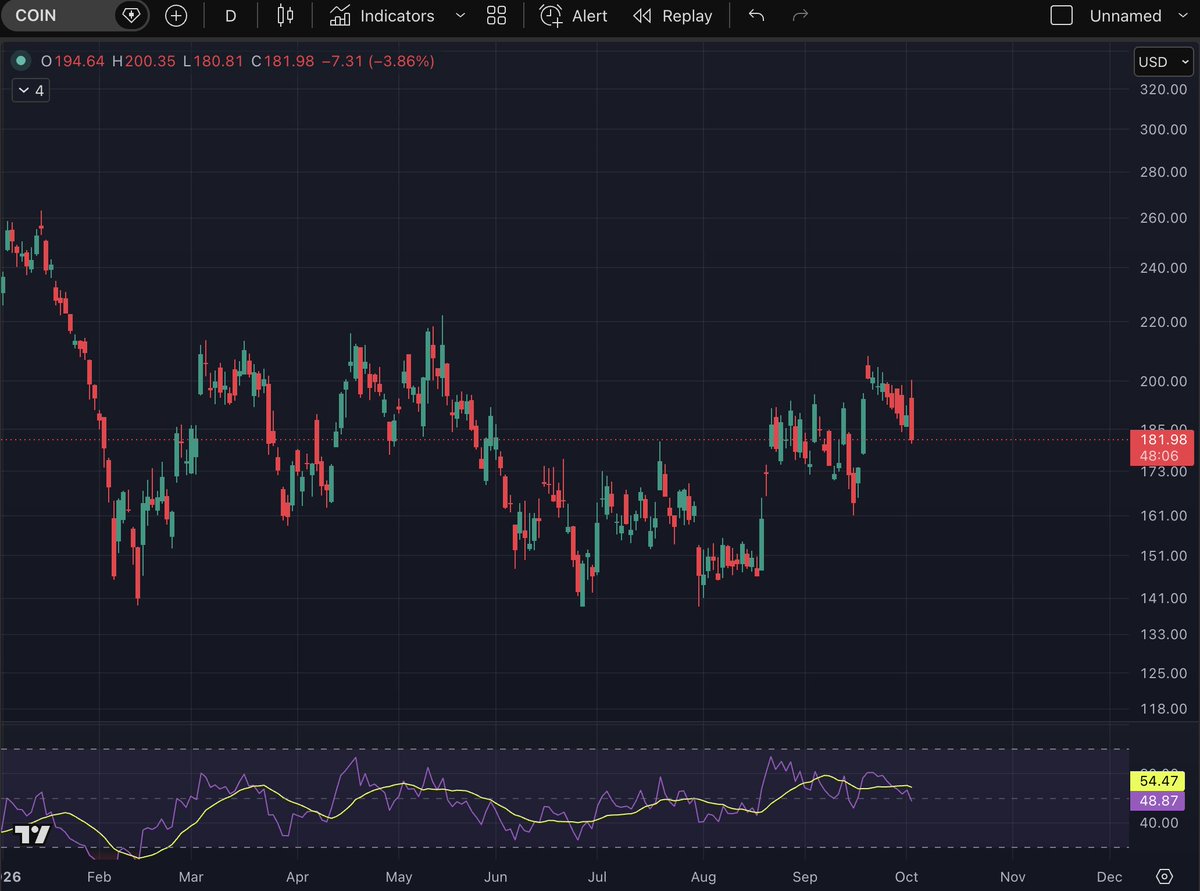1200x891 pixels.
Task: Expand the indicator templates chevron
Action: 460,16
